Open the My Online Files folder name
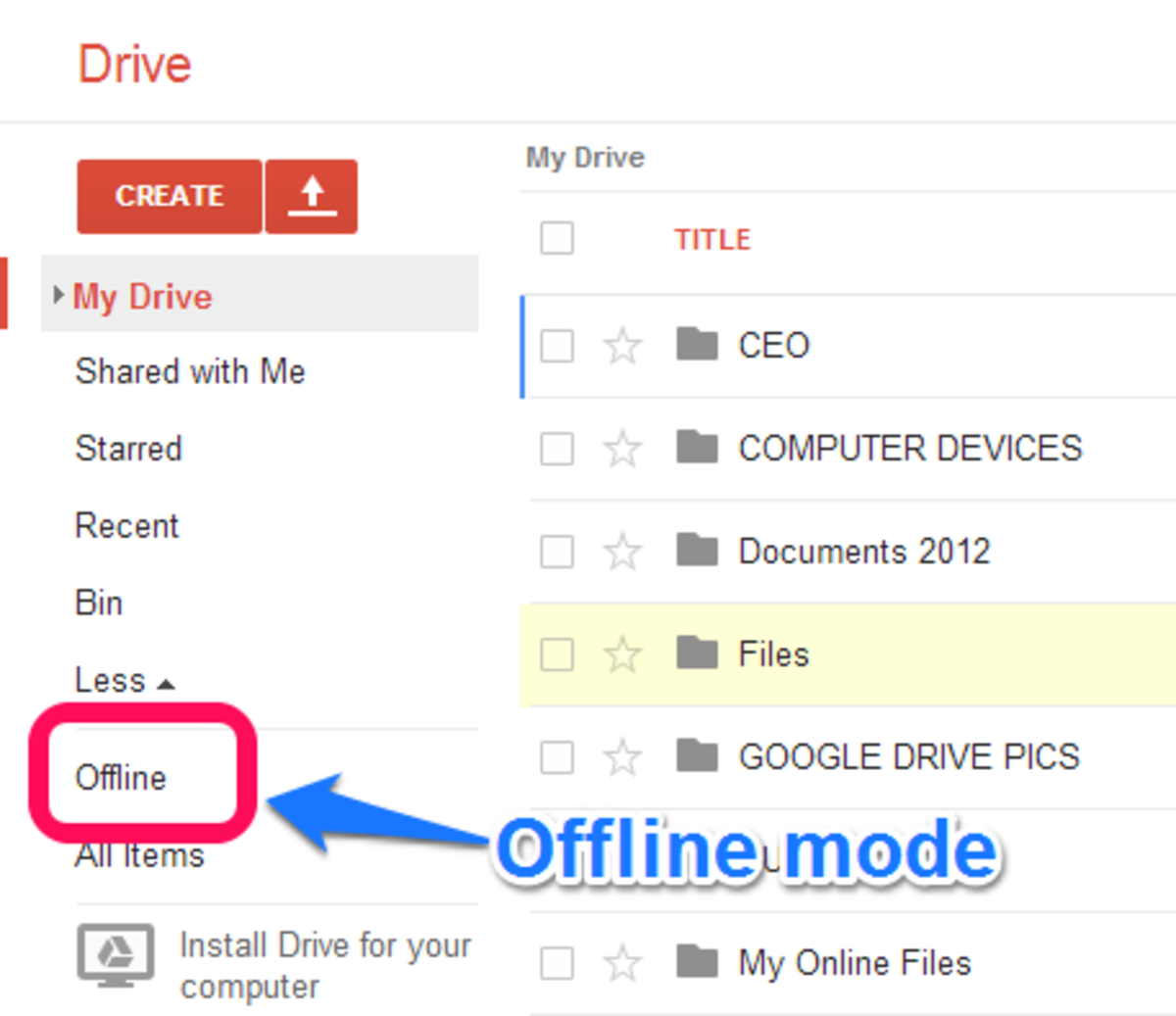The image size is (1176, 1016). (855, 963)
